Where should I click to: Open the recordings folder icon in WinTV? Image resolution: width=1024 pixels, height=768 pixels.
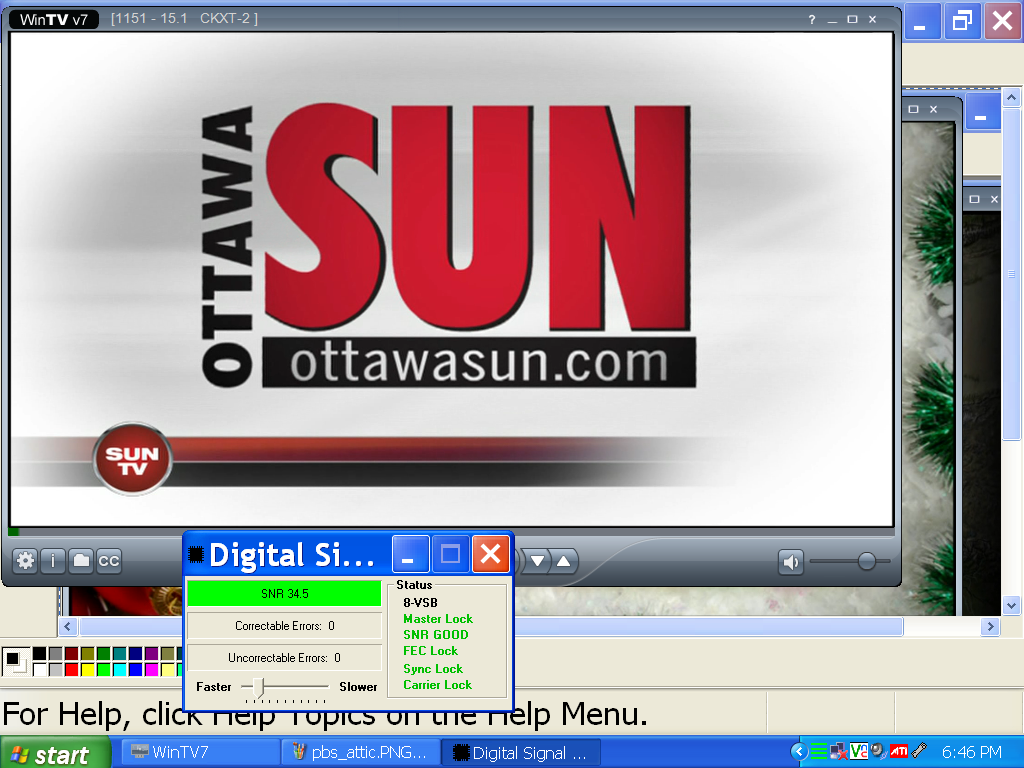click(81, 560)
